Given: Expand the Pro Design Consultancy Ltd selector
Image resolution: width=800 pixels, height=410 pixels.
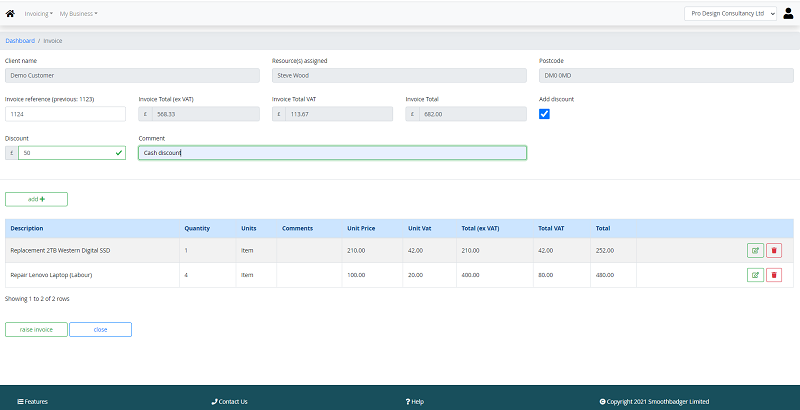Looking at the screenshot, I should 730,14.
